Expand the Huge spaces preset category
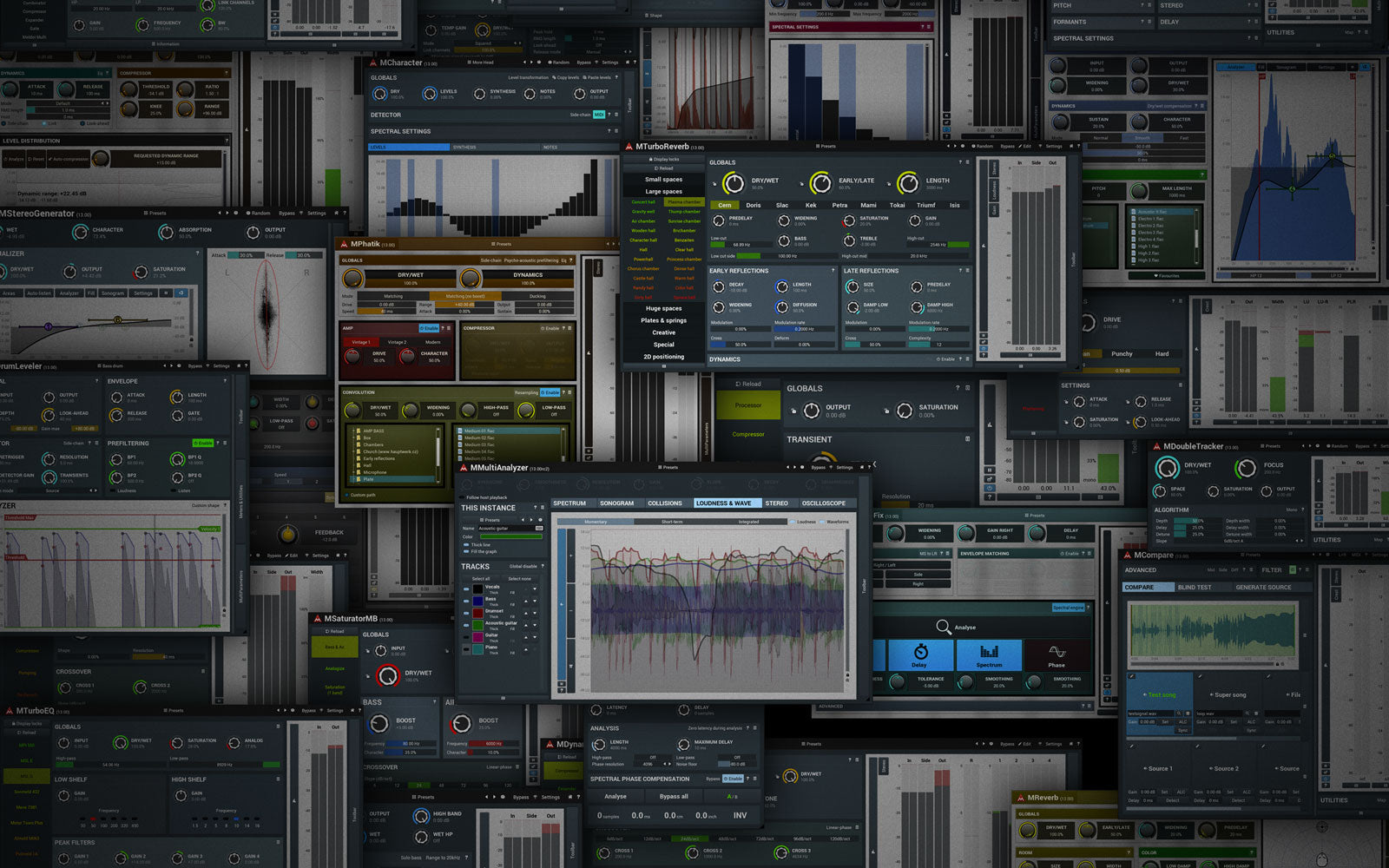Image resolution: width=1389 pixels, height=868 pixels. tap(663, 308)
